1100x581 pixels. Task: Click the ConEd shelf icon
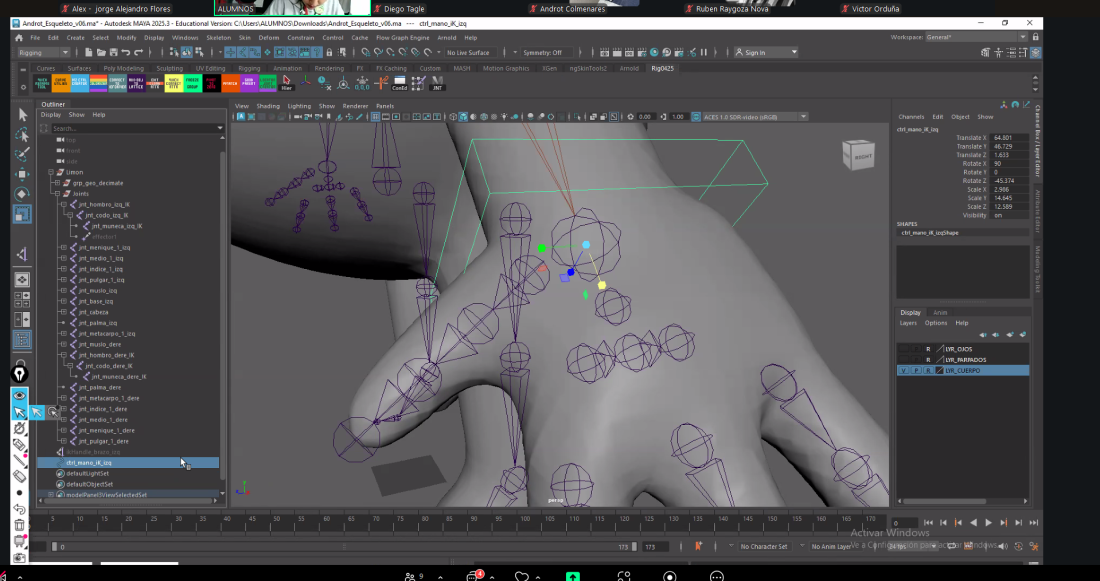(x=400, y=84)
